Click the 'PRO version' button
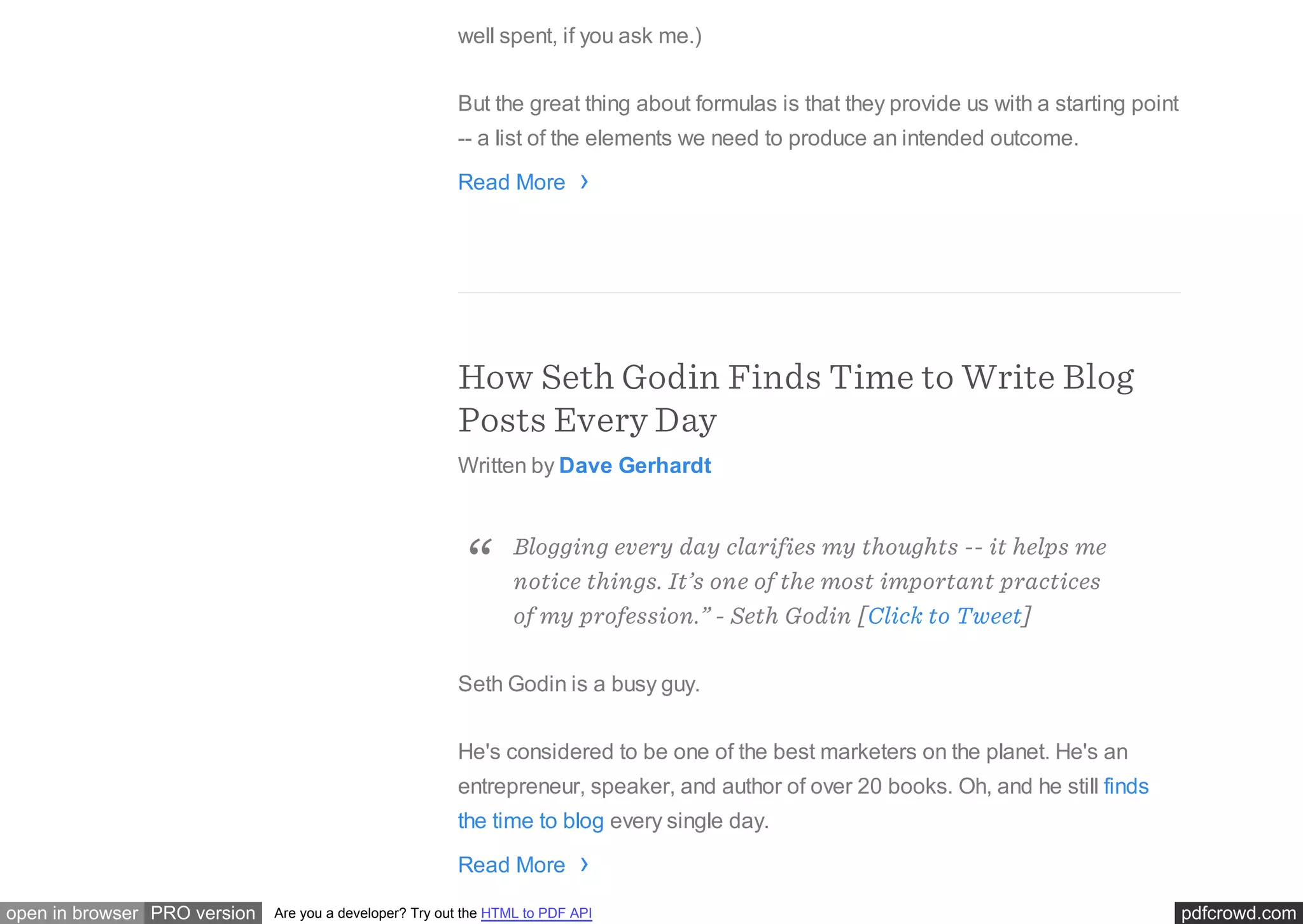This screenshot has height=924, width=1303. click(203, 913)
